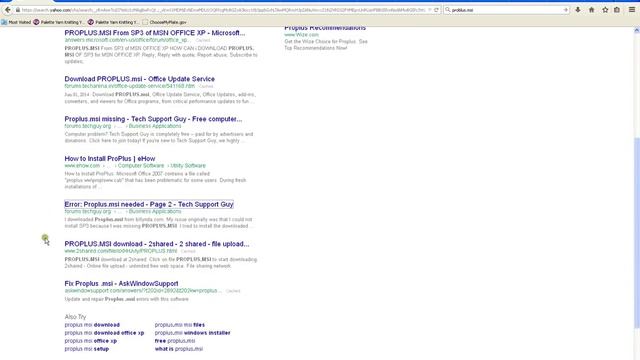The image size is (640, 360).
Task: Open the Downloads arrow icon
Action: pyautogui.click(x=578, y=10)
